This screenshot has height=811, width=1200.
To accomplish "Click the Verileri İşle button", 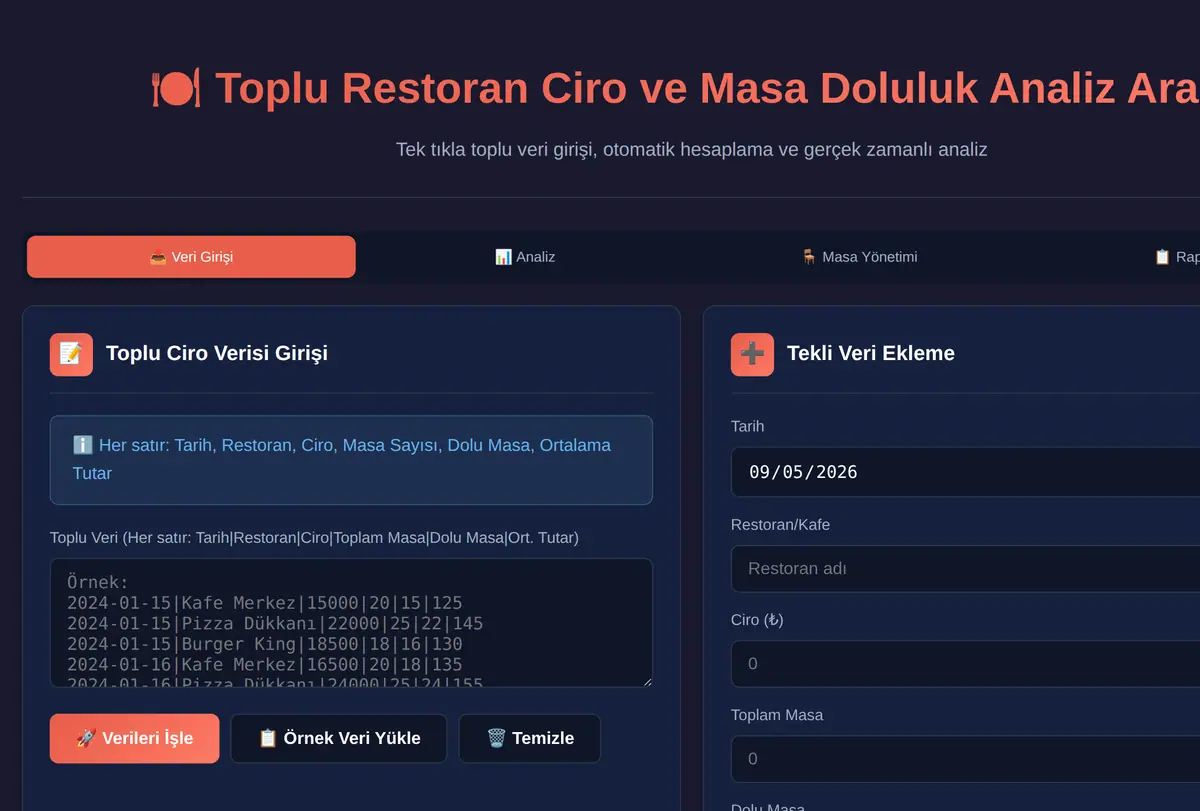I will 135,738.
